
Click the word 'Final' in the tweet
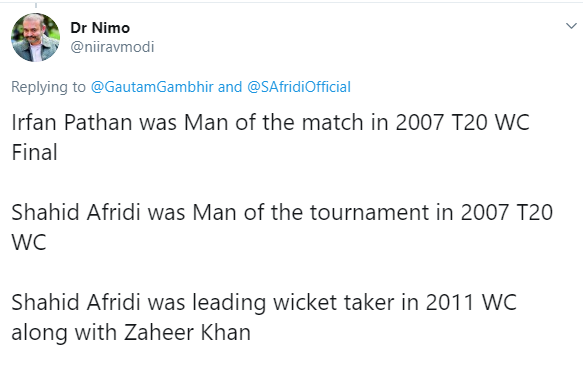(x=34, y=152)
